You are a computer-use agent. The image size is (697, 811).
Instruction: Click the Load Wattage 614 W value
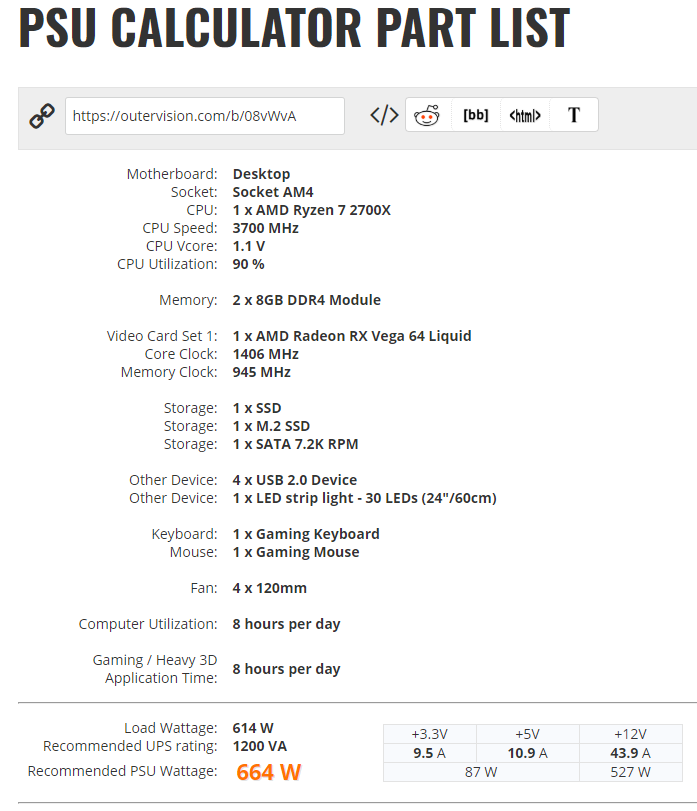253,728
